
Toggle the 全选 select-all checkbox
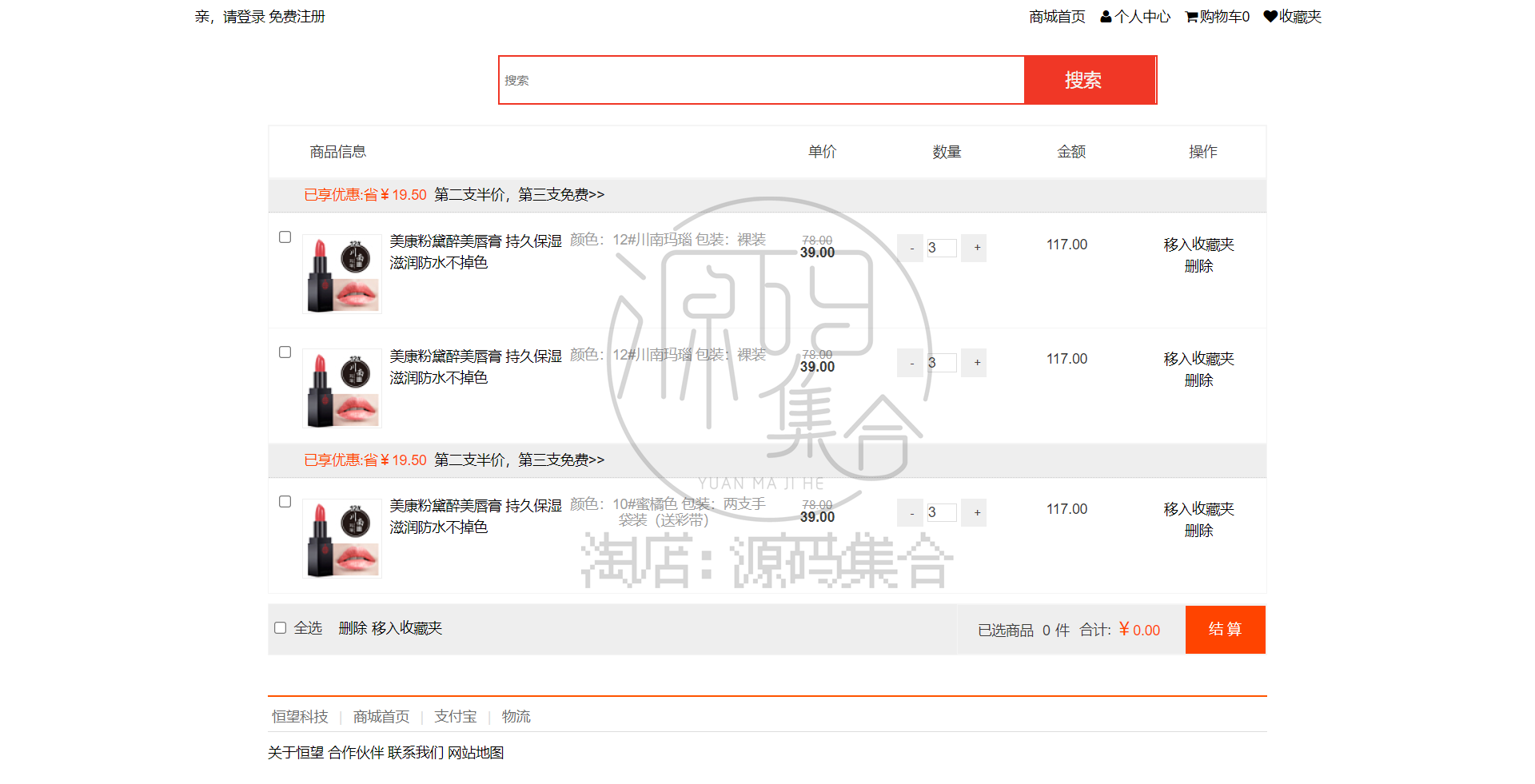[280, 628]
